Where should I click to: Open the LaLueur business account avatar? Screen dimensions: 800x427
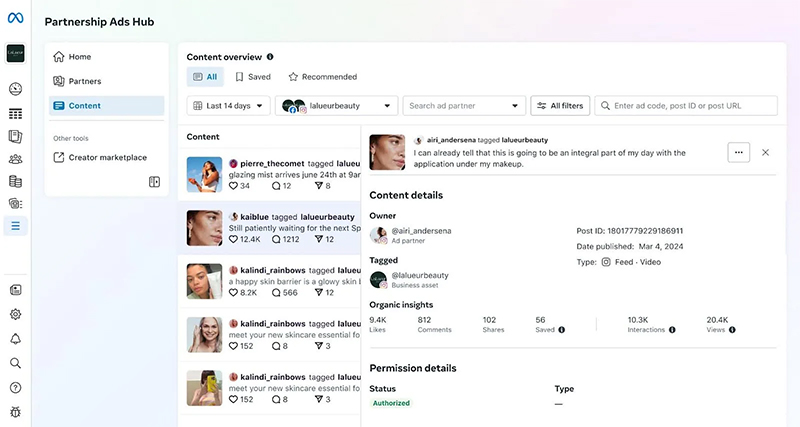(x=15, y=53)
